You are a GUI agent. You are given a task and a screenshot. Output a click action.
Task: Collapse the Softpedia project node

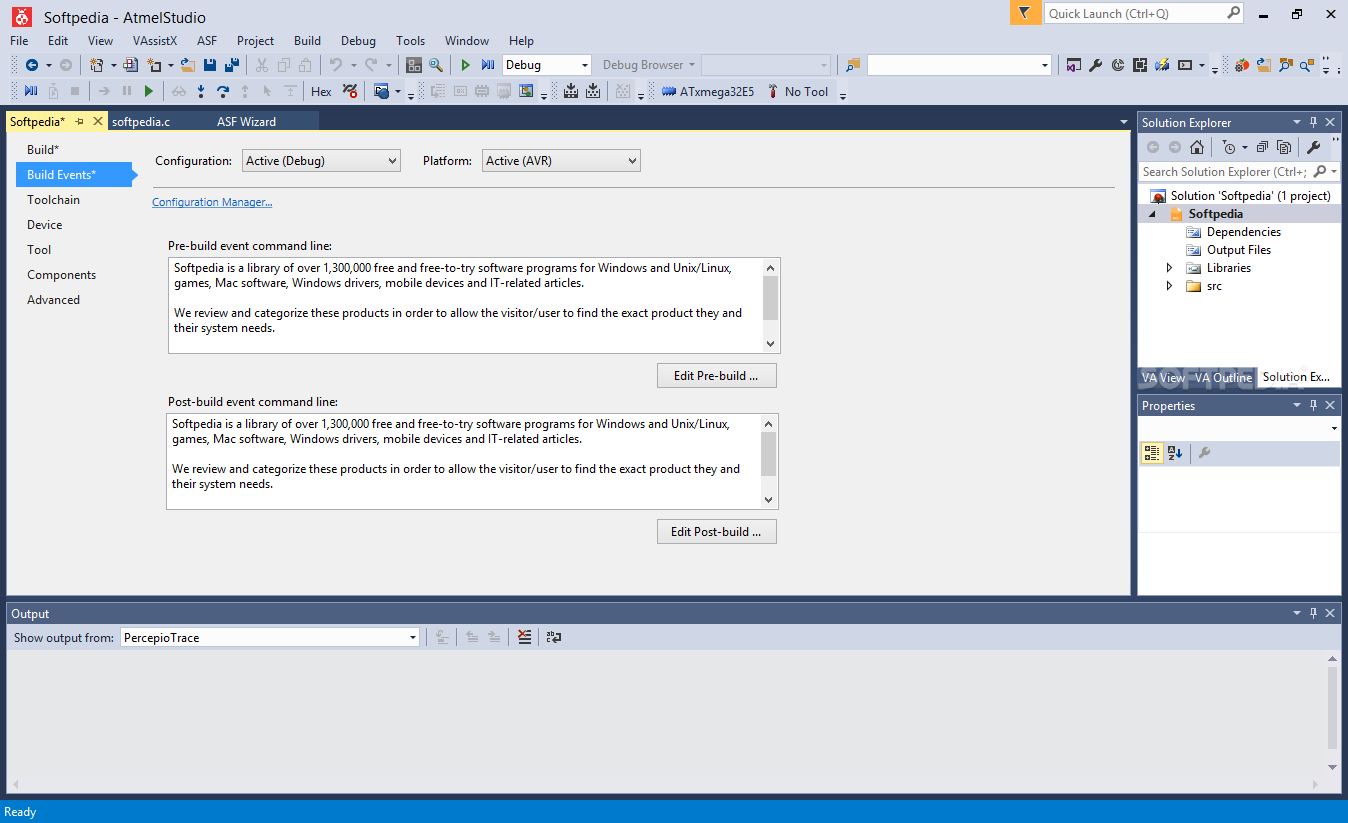1151,214
